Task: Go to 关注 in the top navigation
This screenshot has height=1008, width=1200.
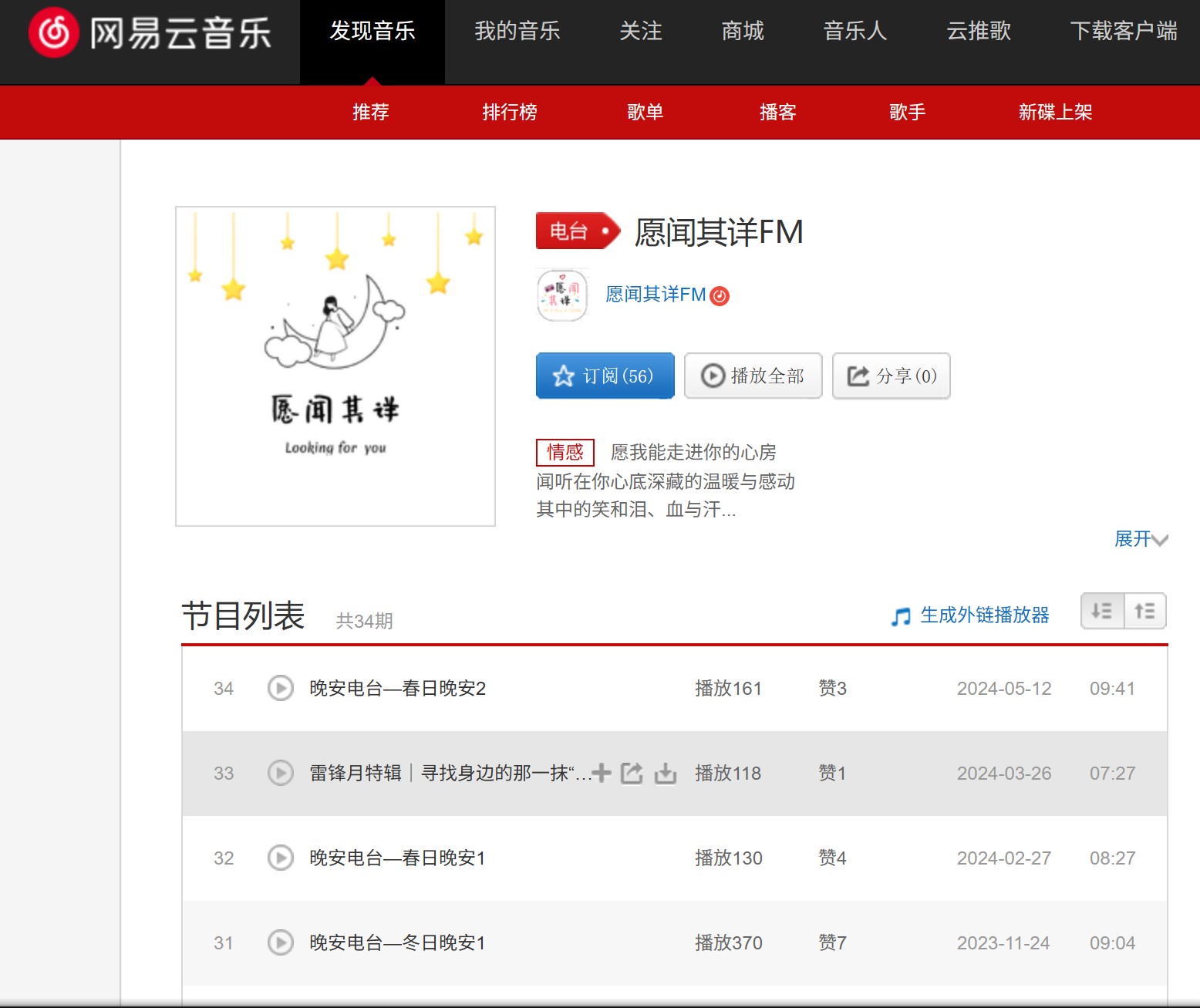Action: pos(641,31)
